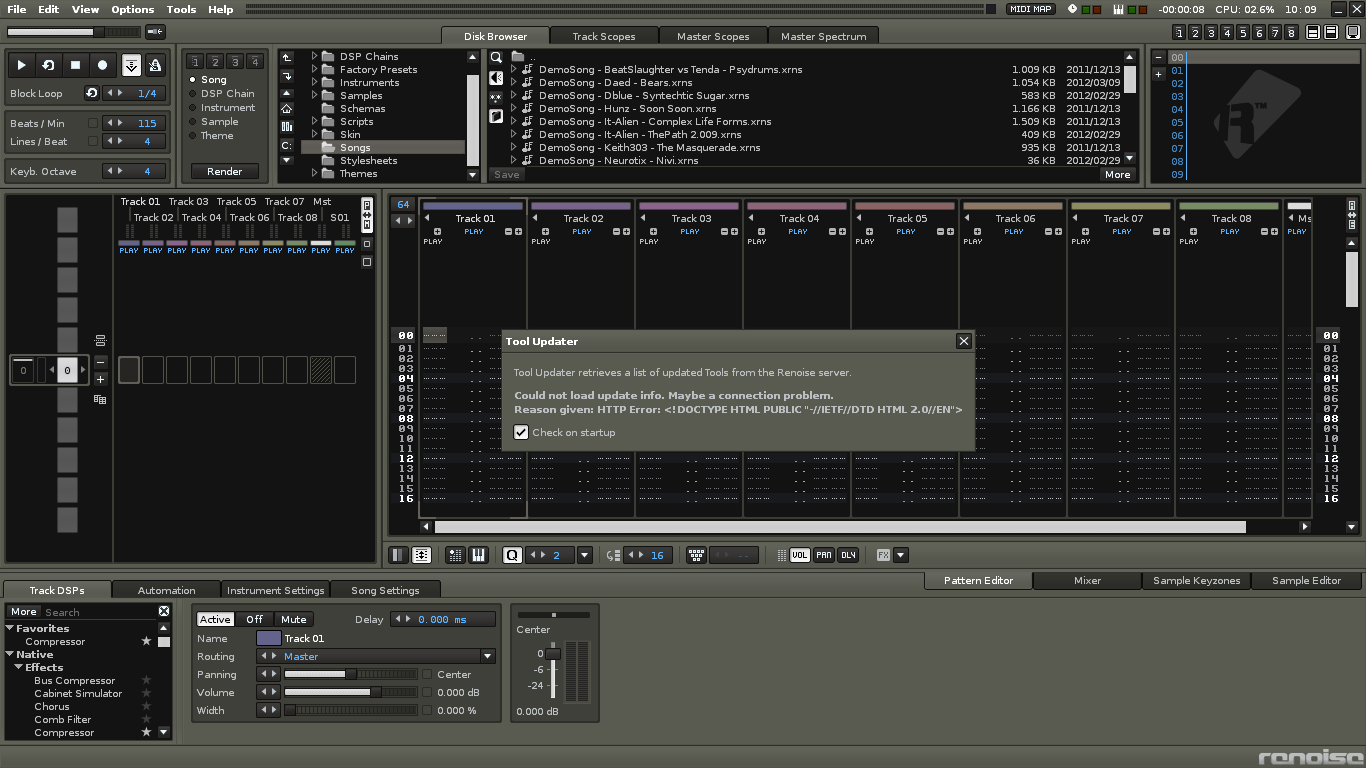This screenshot has height=768, width=1366.
Task: Toggle pattern follow mode icon
Action: tap(131, 65)
